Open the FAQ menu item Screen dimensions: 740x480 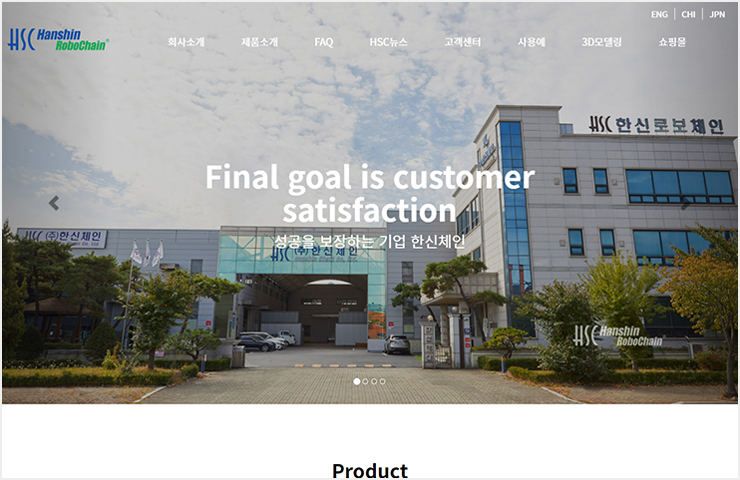coord(324,42)
